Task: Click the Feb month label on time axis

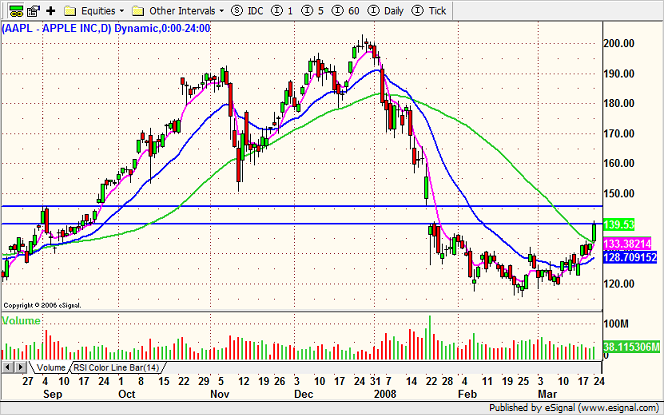Action: (467, 394)
